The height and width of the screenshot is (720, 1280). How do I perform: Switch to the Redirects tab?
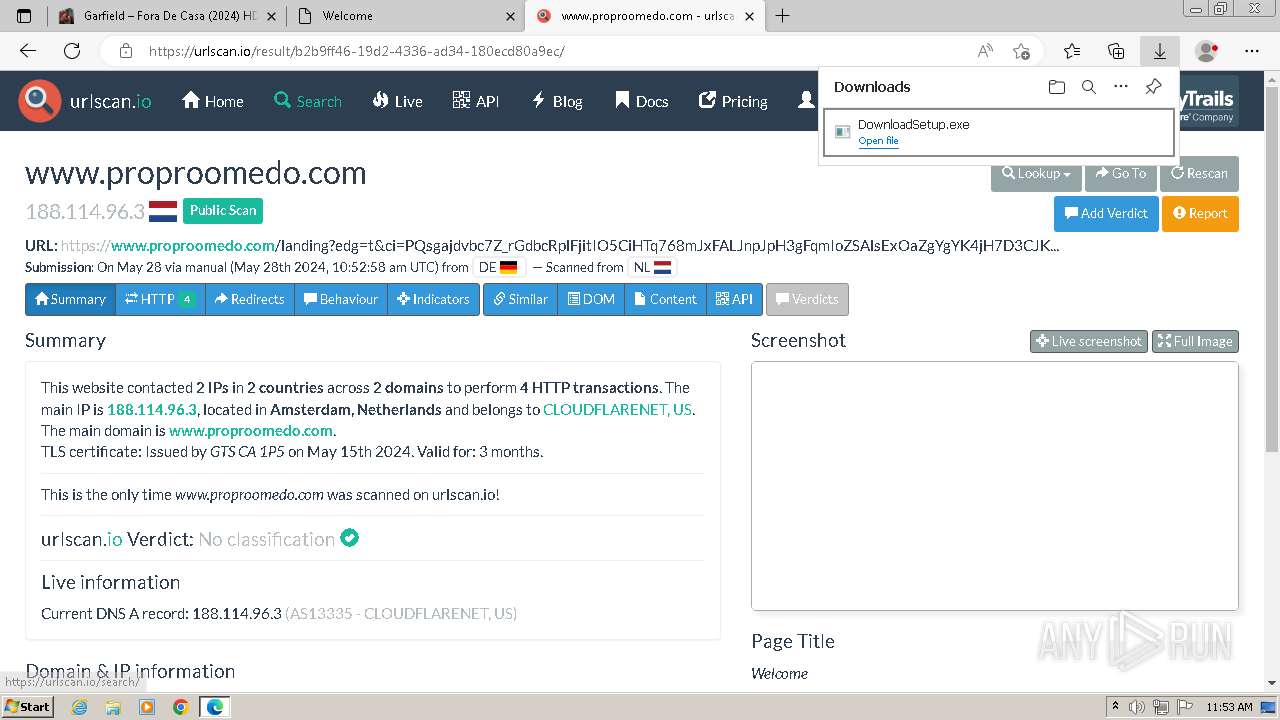coord(250,299)
